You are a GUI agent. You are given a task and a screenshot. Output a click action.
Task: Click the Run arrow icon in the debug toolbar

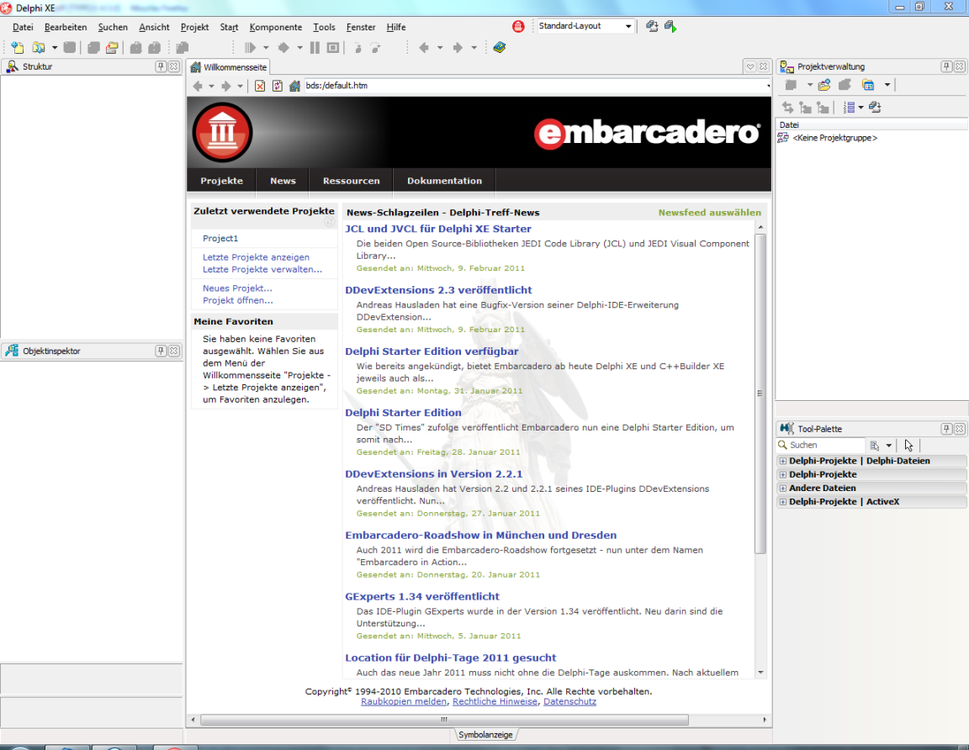pos(250,48)
